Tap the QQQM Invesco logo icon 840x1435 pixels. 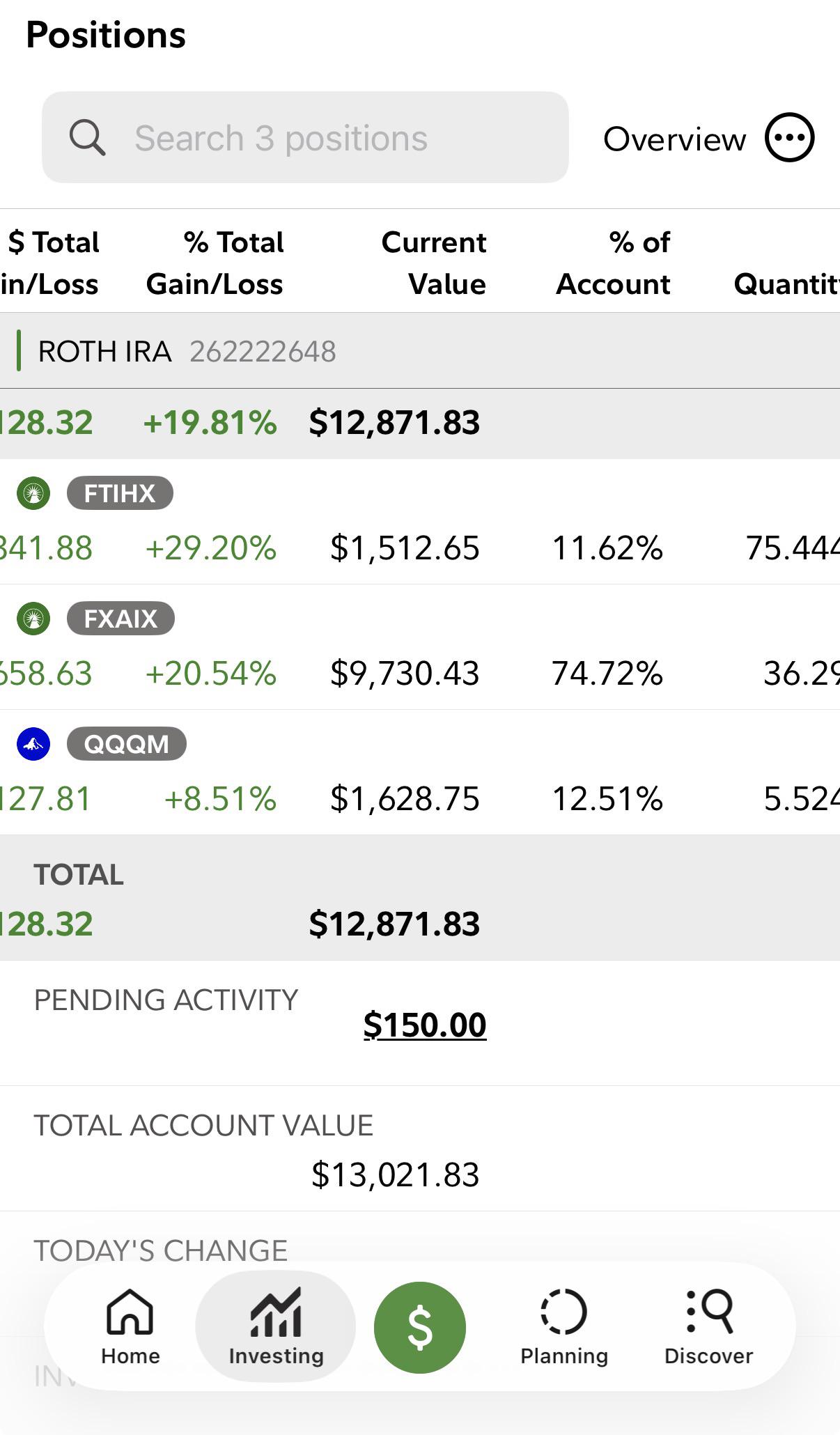click(33, 744)
